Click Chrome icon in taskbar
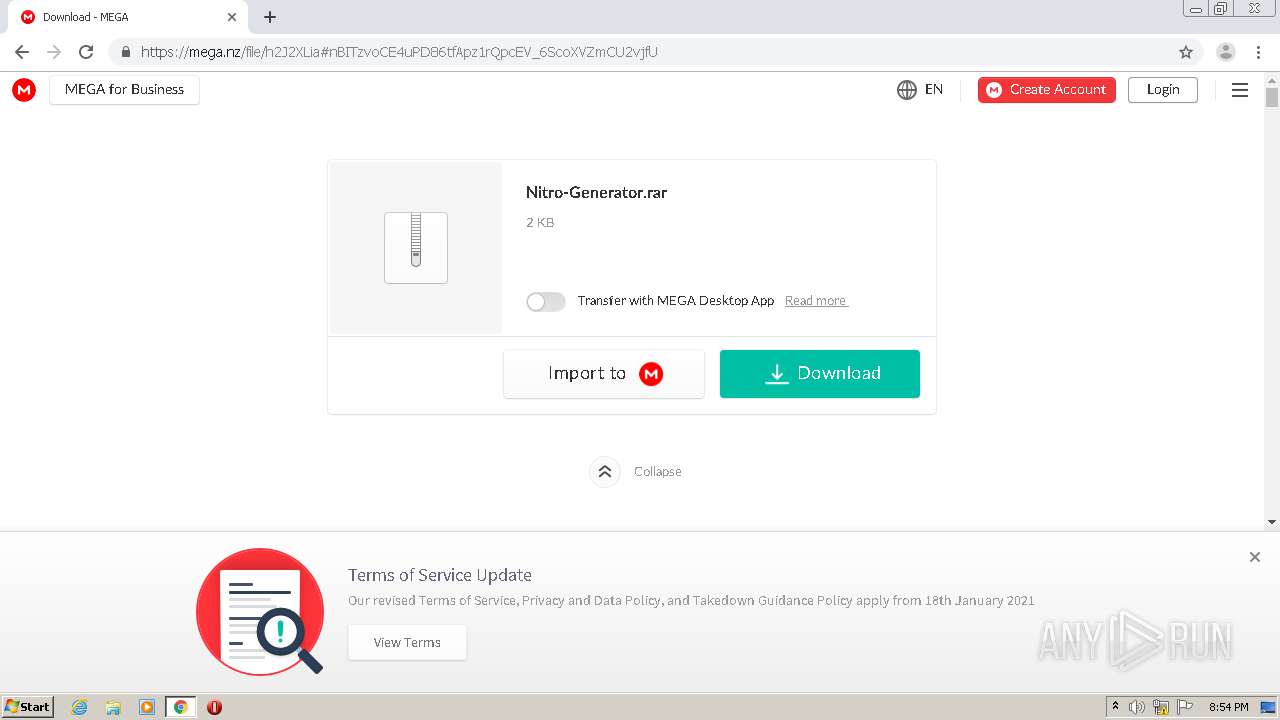The image size is (1280, 720). tap(181, 707)
